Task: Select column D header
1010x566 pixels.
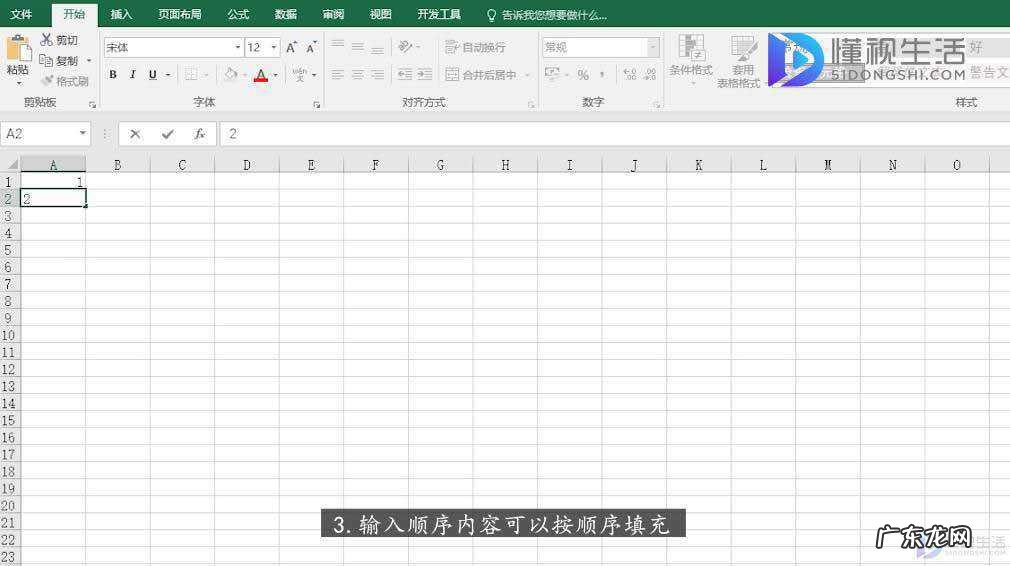Action: coord(247,165)
